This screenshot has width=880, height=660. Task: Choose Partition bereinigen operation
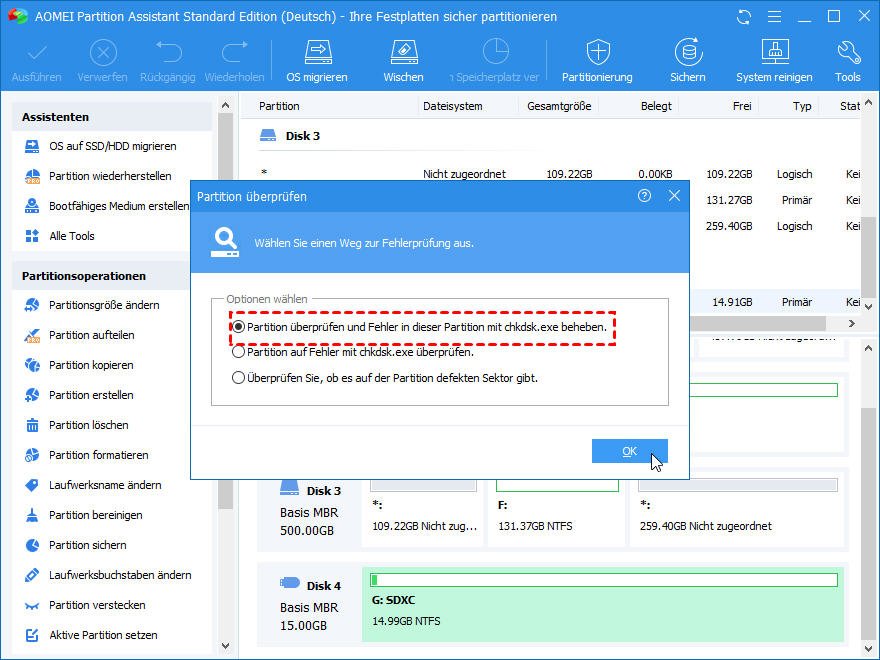84,515
